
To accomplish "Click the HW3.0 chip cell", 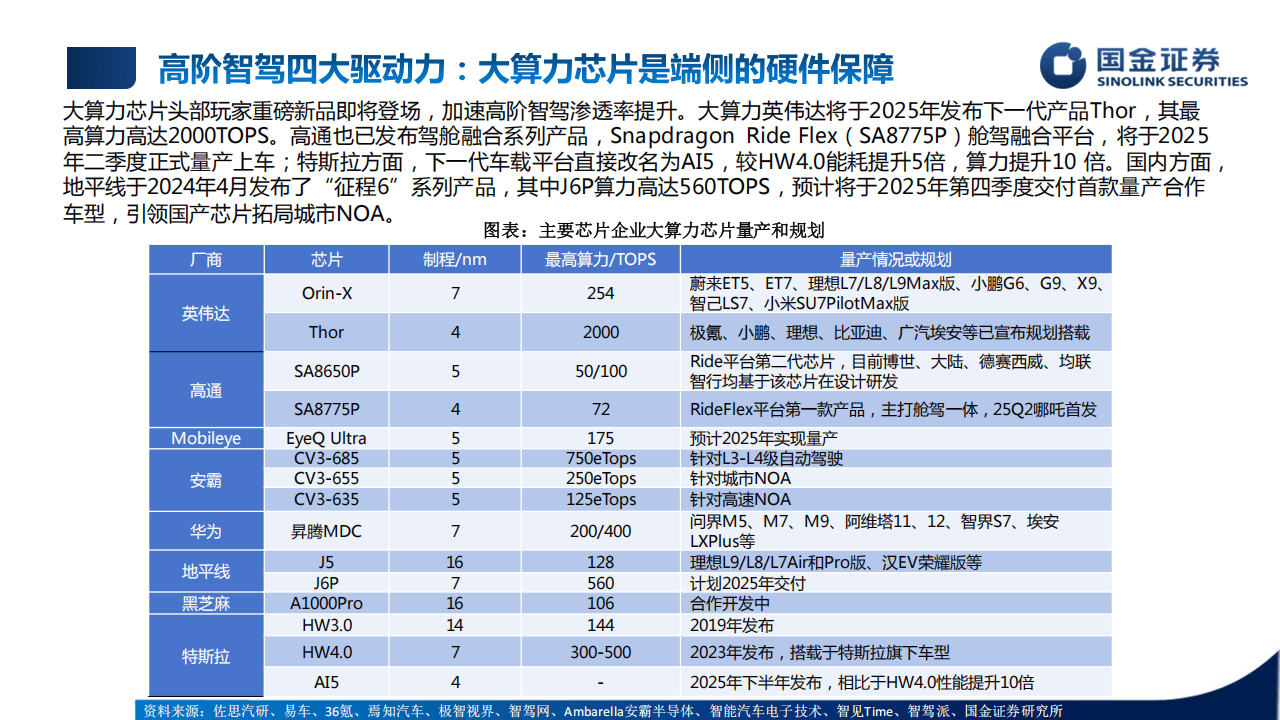I will 326,624.
